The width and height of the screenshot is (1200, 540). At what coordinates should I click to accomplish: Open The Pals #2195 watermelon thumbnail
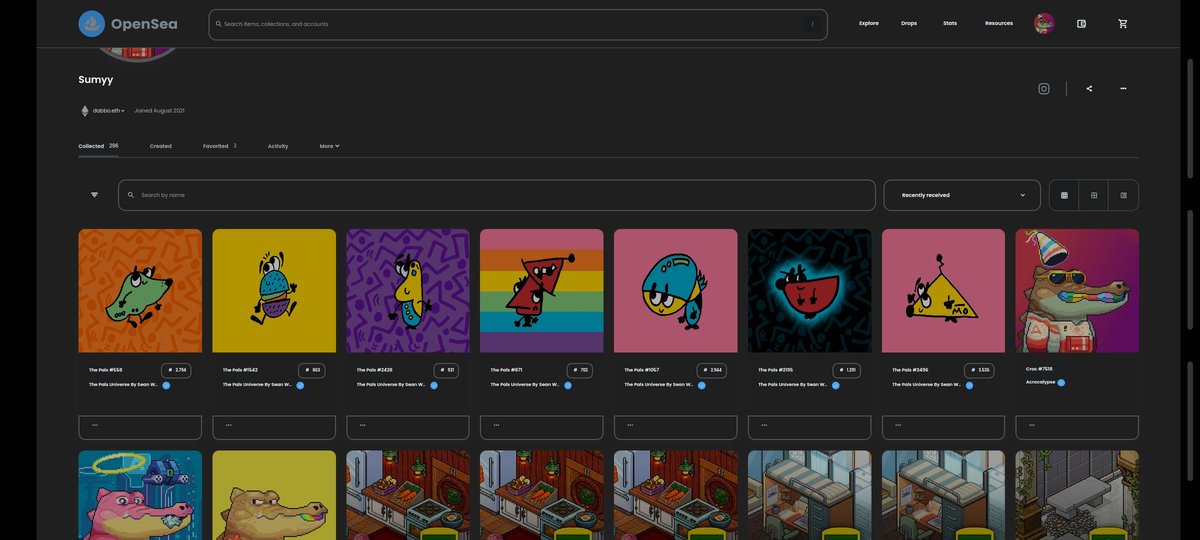pos(810,290)
